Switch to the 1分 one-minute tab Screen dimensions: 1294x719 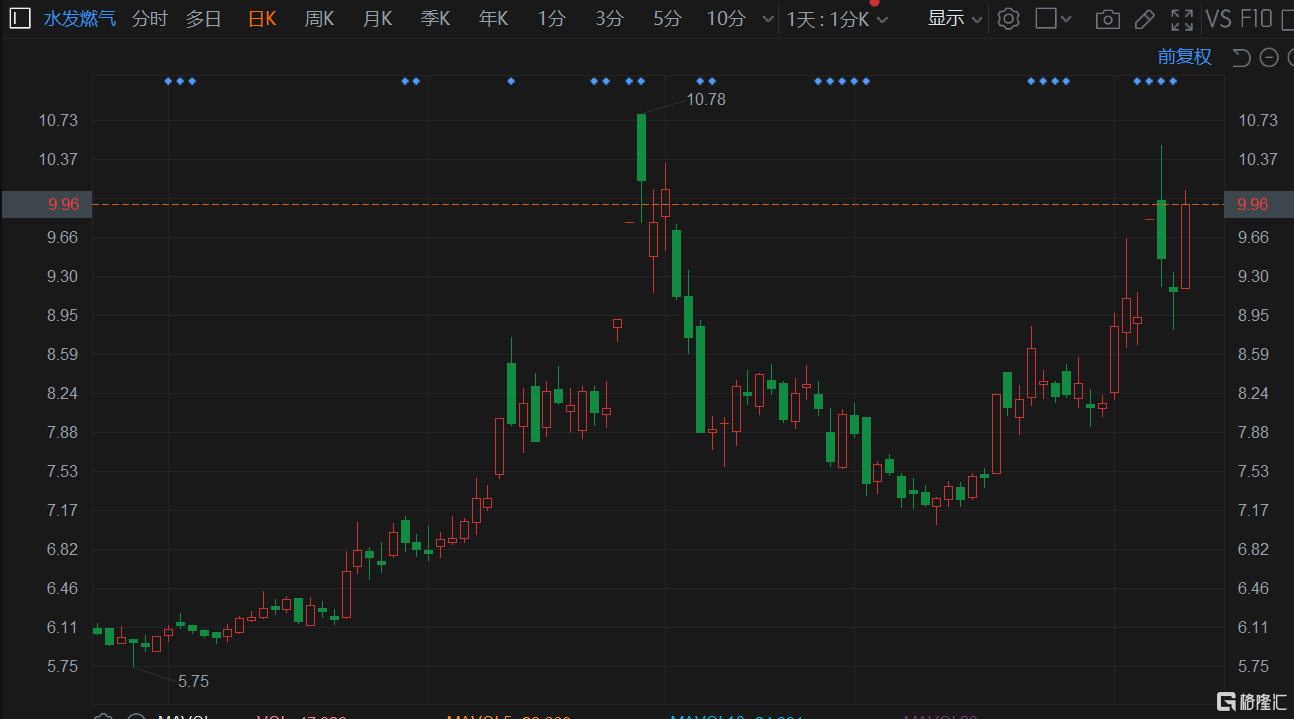[x=551, y=18]
